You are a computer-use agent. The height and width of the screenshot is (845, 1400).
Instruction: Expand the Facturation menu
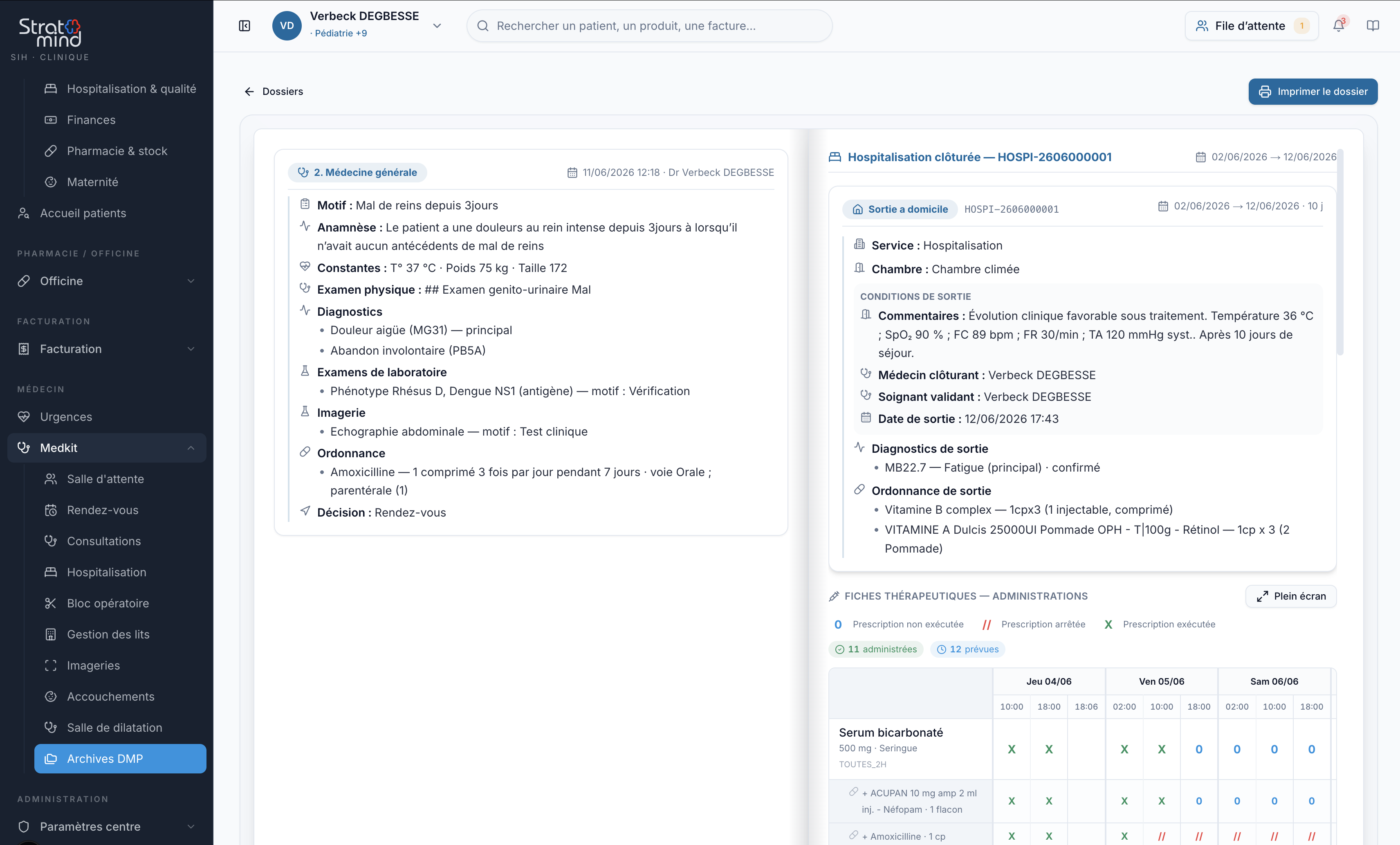coord(191,349)
